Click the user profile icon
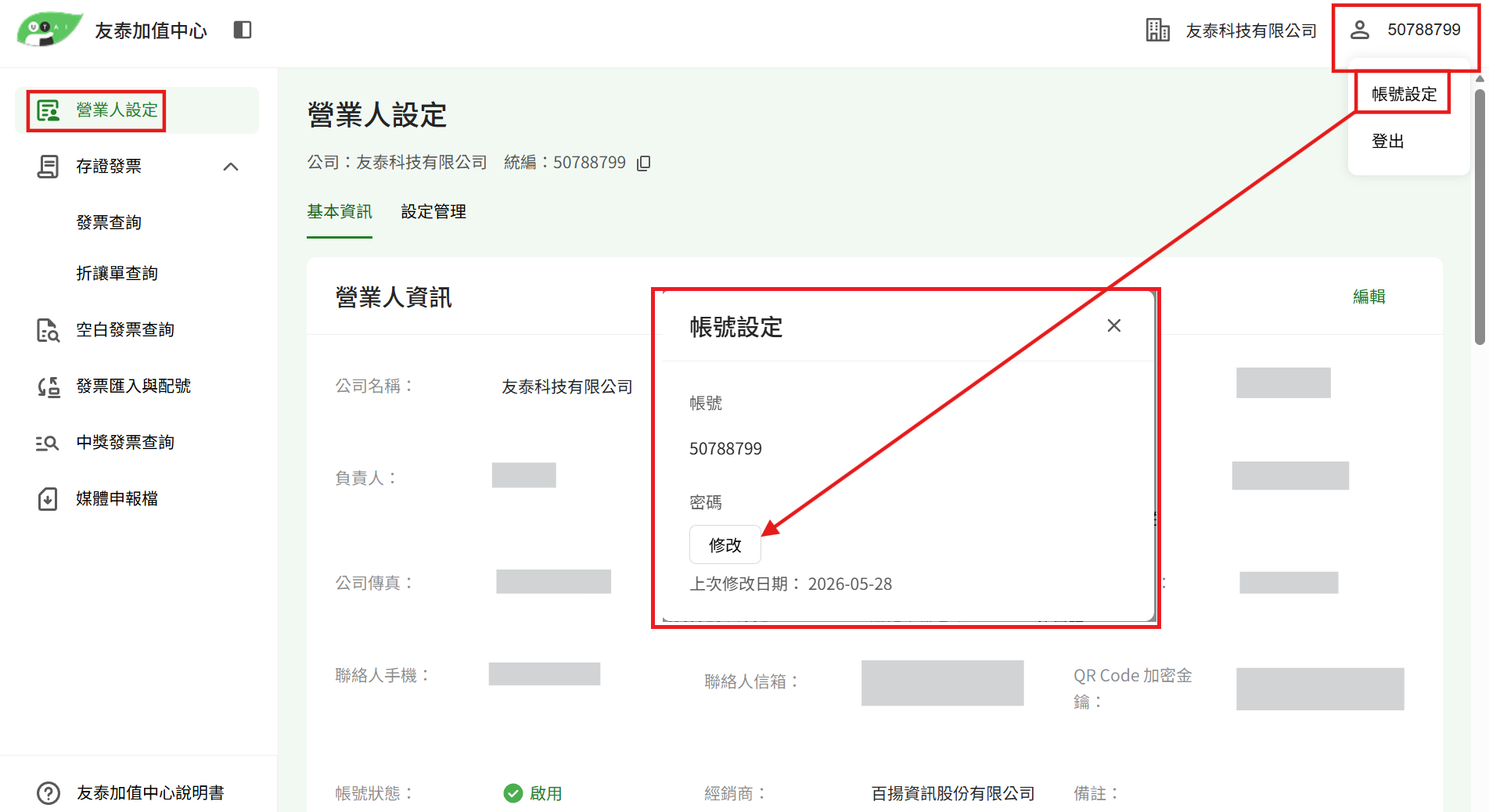Screen dimensions: 1489x812 (1360, 30)
